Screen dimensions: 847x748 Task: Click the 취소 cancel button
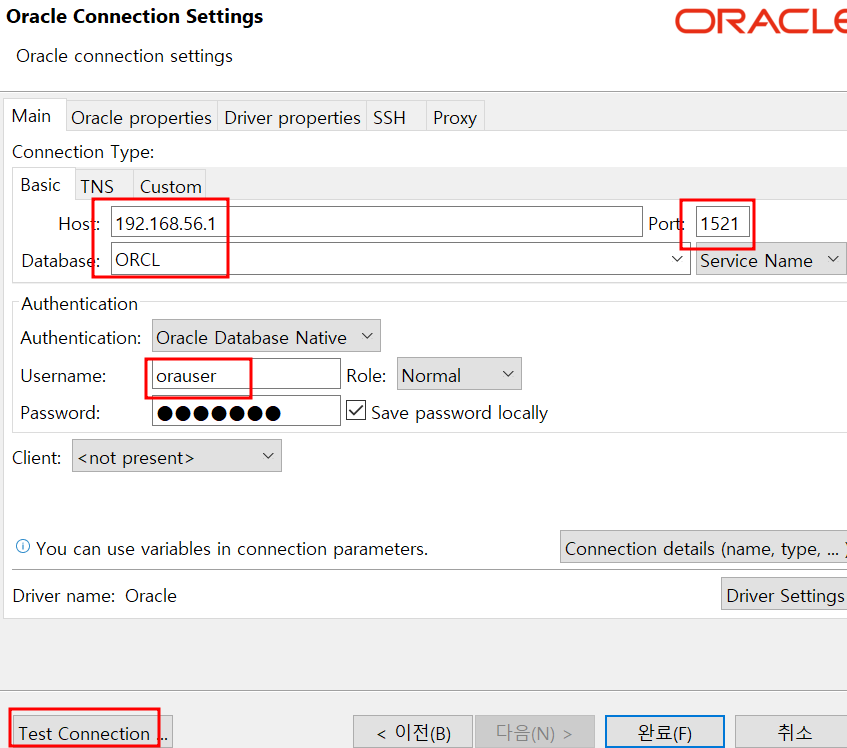[791, 732]
